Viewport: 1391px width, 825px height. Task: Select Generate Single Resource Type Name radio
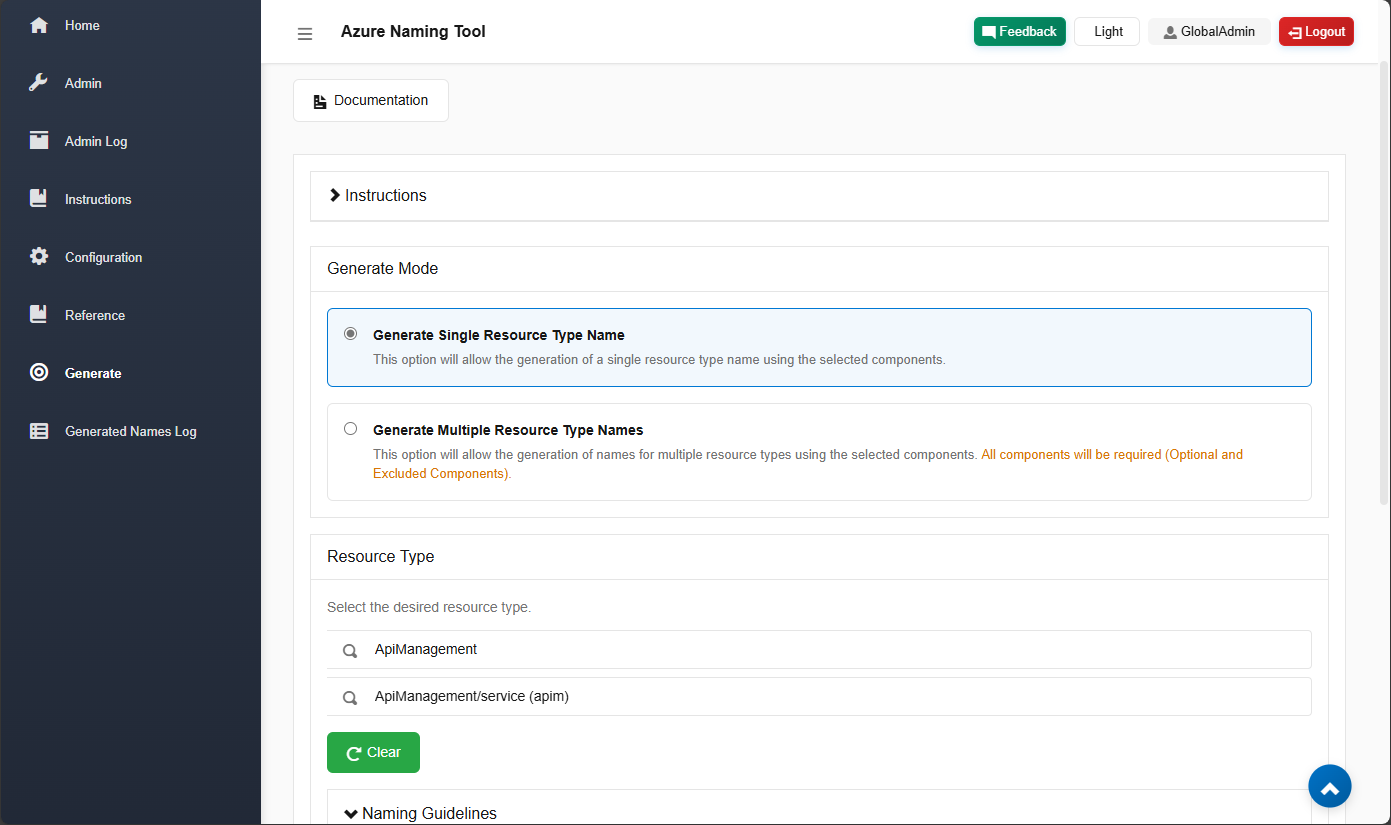(x=350, y=334)
